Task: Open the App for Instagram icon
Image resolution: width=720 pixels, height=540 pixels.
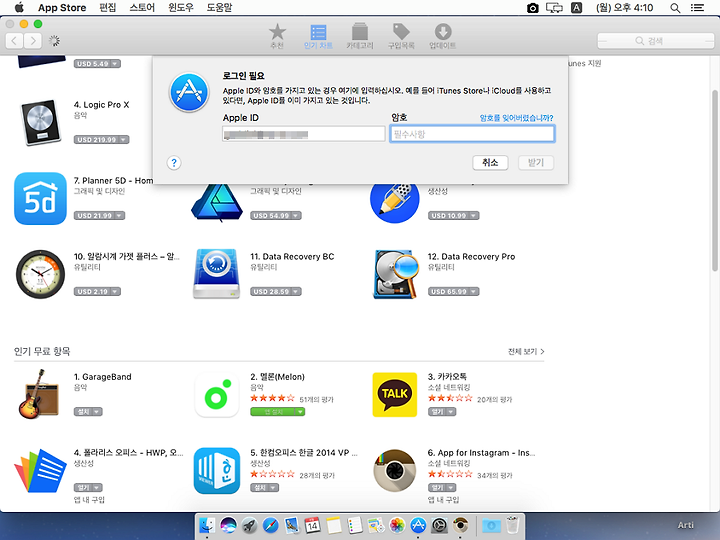Action: point(394,471)
